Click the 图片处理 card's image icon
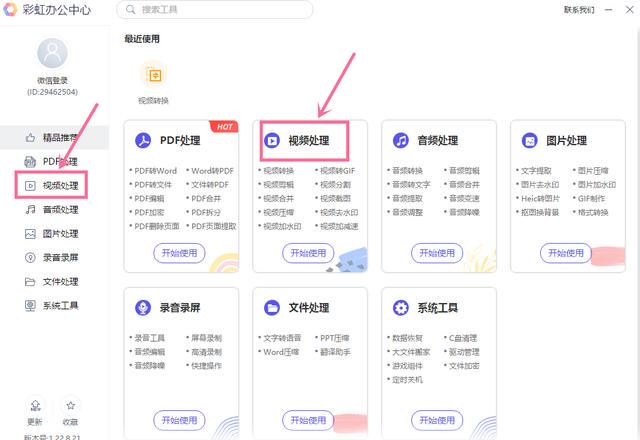The width and height of the screenshot is (640, 440). tap(529, 140)
